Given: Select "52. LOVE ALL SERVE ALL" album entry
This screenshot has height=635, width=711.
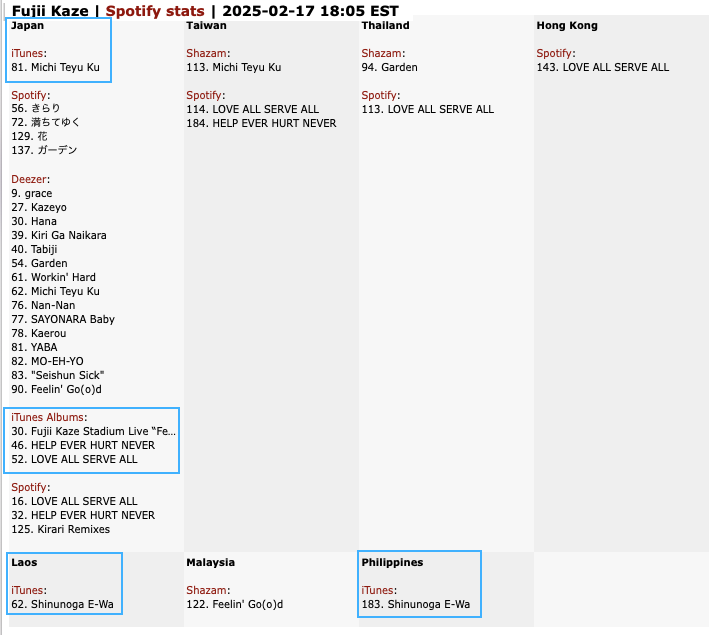Looking at the screenshot, I should click(x=74, y=459).
